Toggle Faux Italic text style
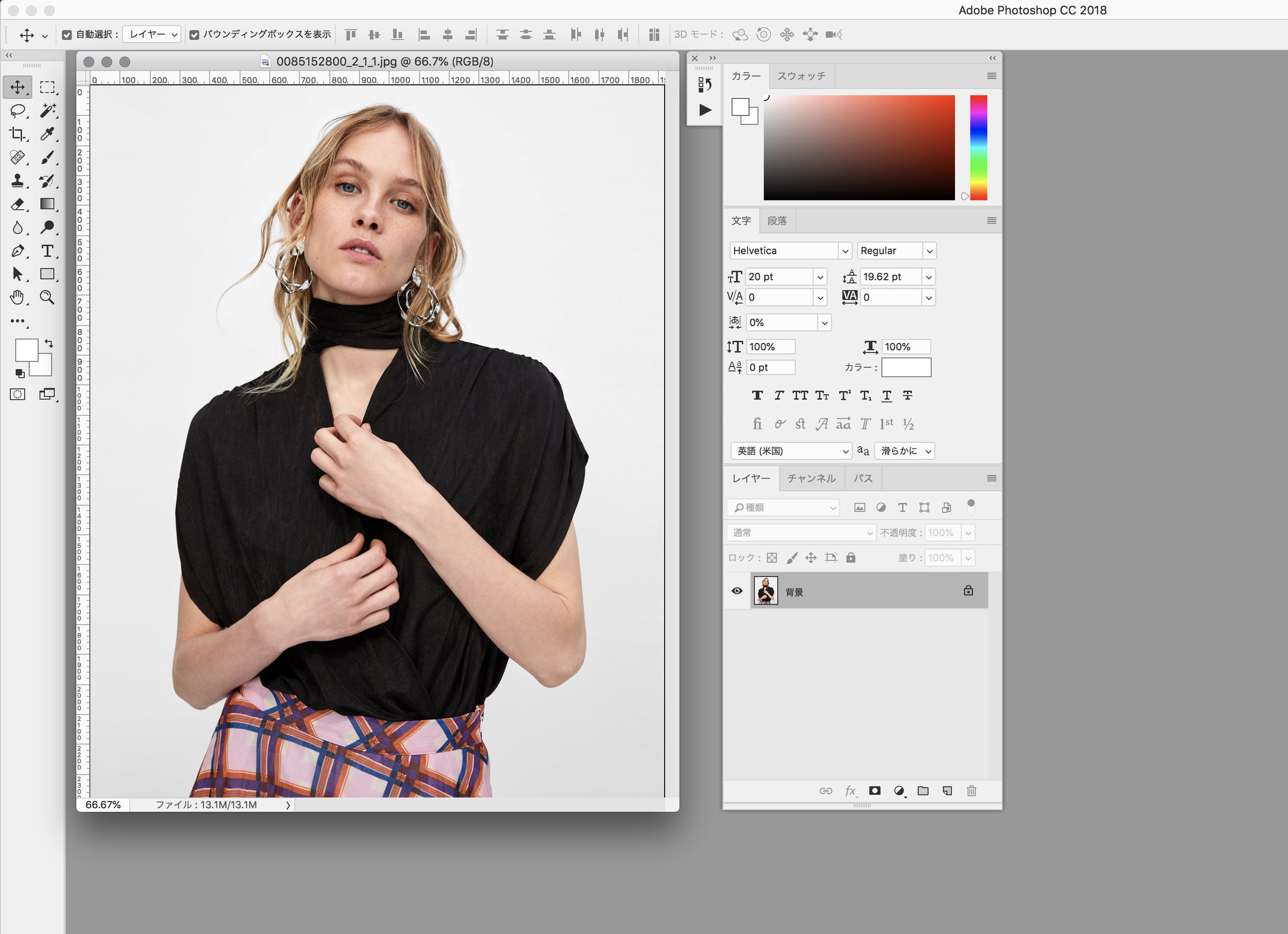The width and height of the screenshot is (1288, 934). click(x=778, y=395)
